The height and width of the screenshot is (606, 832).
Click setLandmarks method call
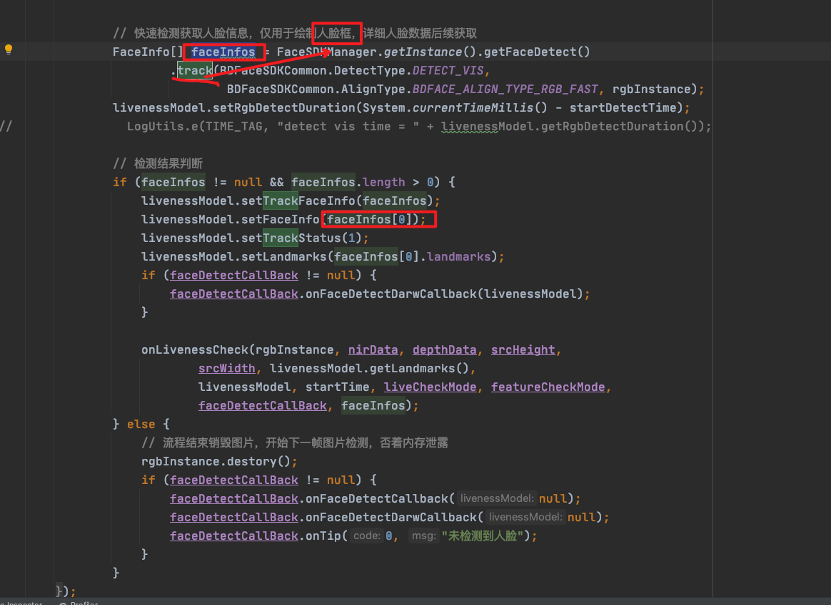coord(284,256)
